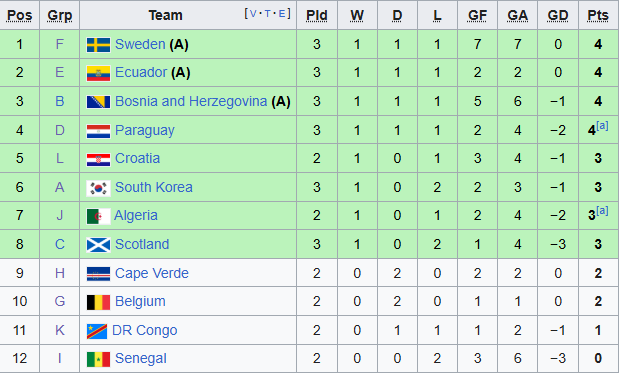Open footnote [a] next to Paraguay's points
619x373 pixels.
coord(602,126)
